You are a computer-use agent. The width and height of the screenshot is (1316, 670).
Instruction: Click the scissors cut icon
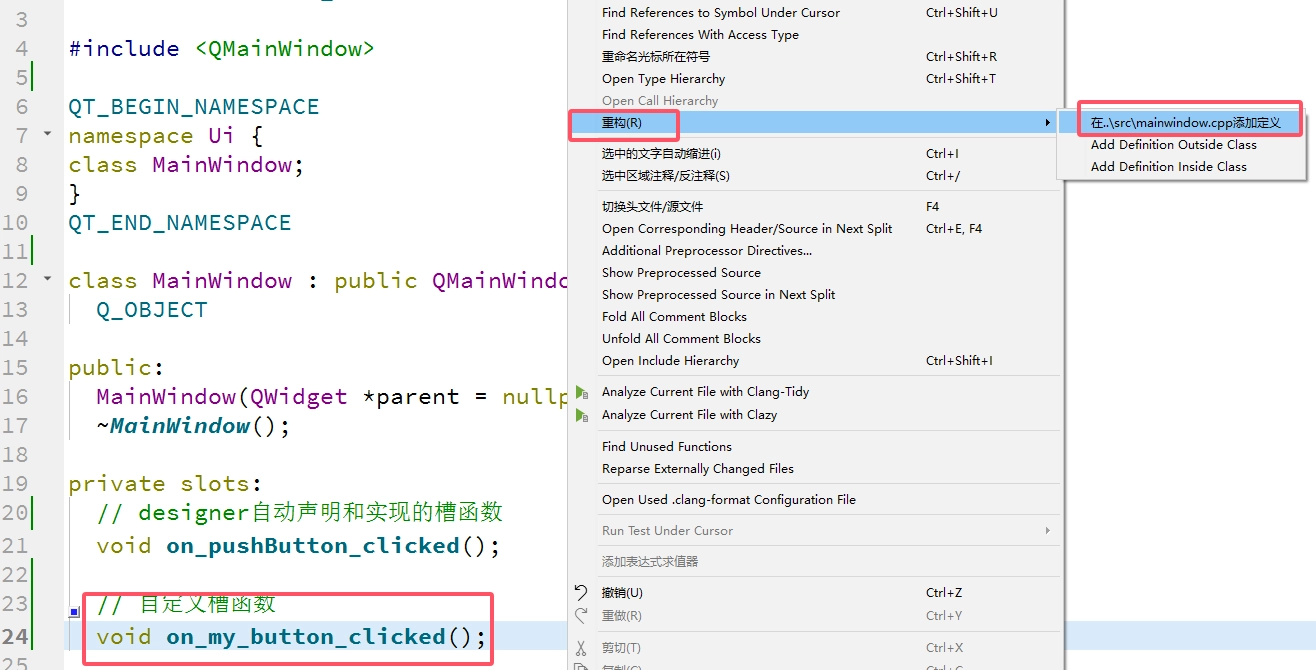pos(582,648)
